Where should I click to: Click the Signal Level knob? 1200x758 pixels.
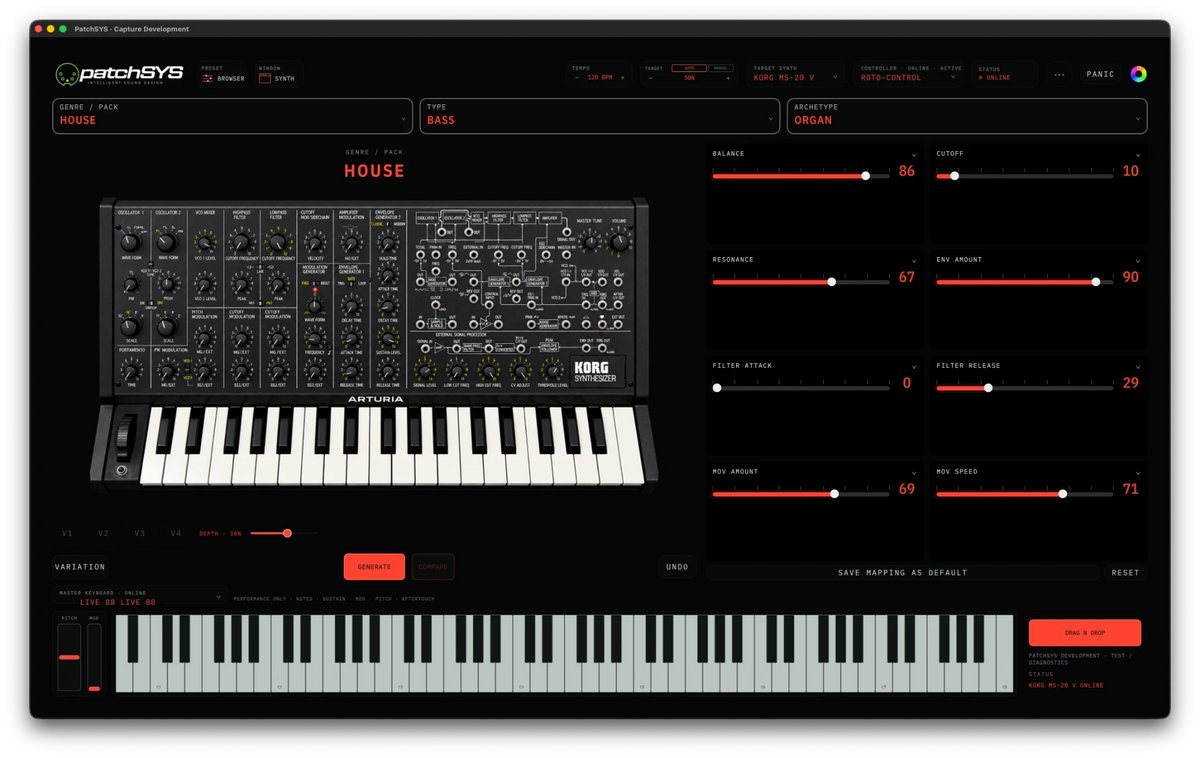(424, 370)
